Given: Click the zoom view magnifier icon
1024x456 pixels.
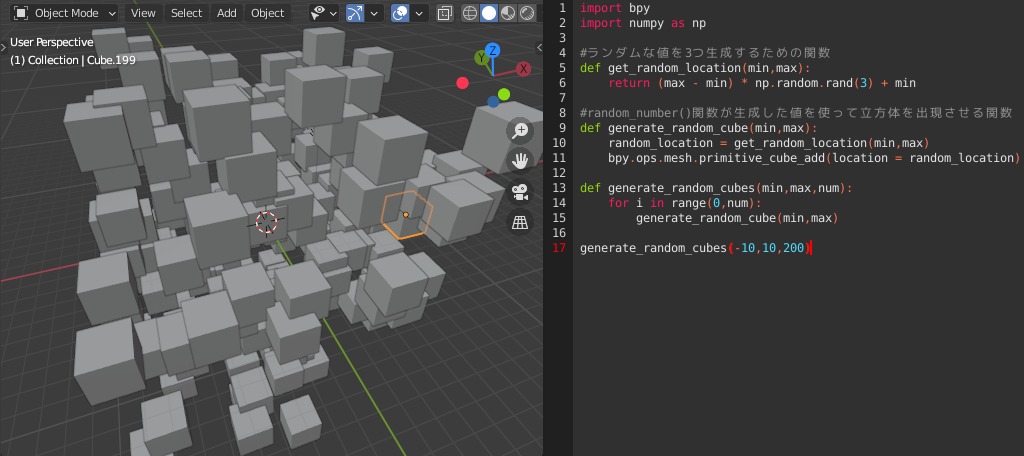Looking at the screenshot, I should click(520, 131).
